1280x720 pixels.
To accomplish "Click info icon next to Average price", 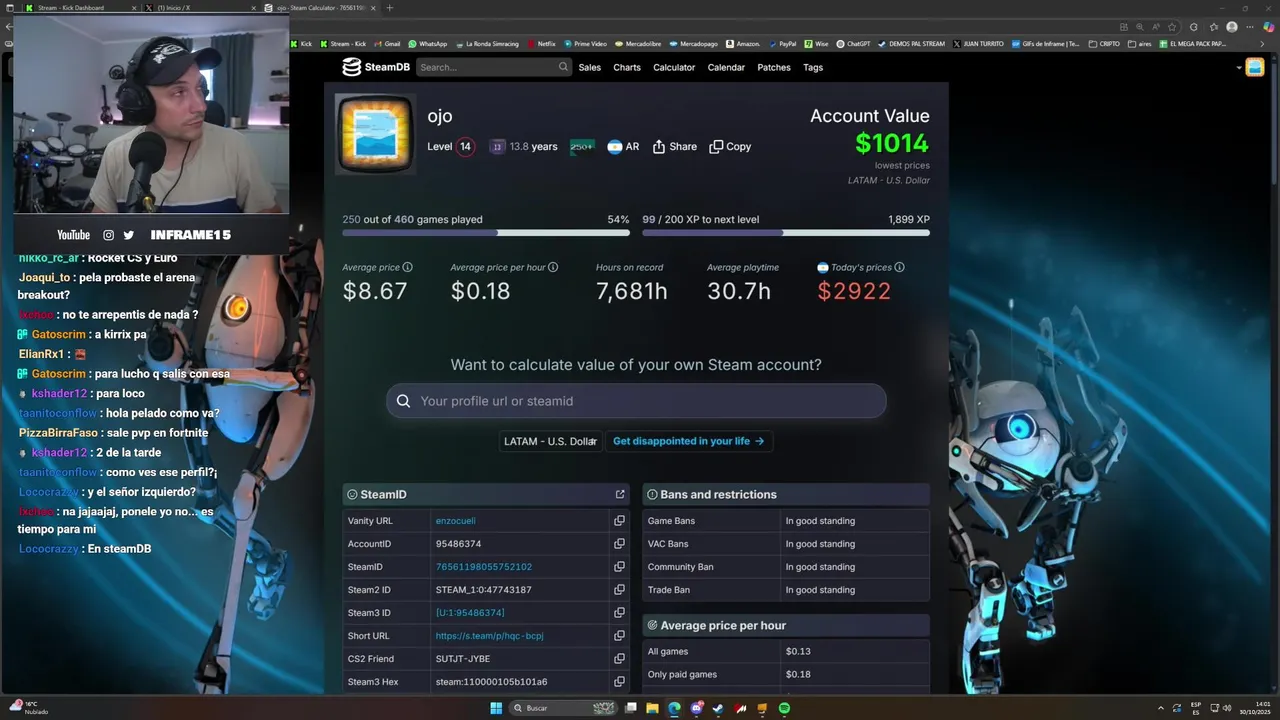I will 407,267.
